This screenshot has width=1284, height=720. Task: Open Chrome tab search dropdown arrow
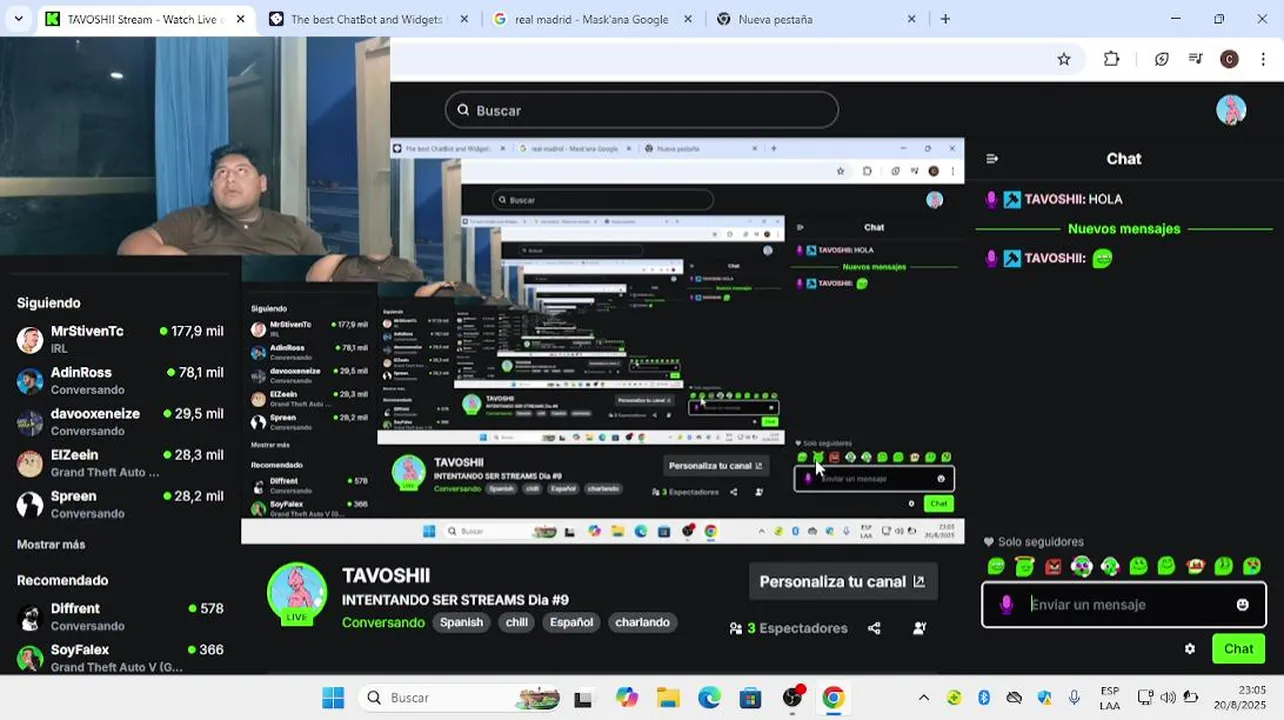click(18, 19)
